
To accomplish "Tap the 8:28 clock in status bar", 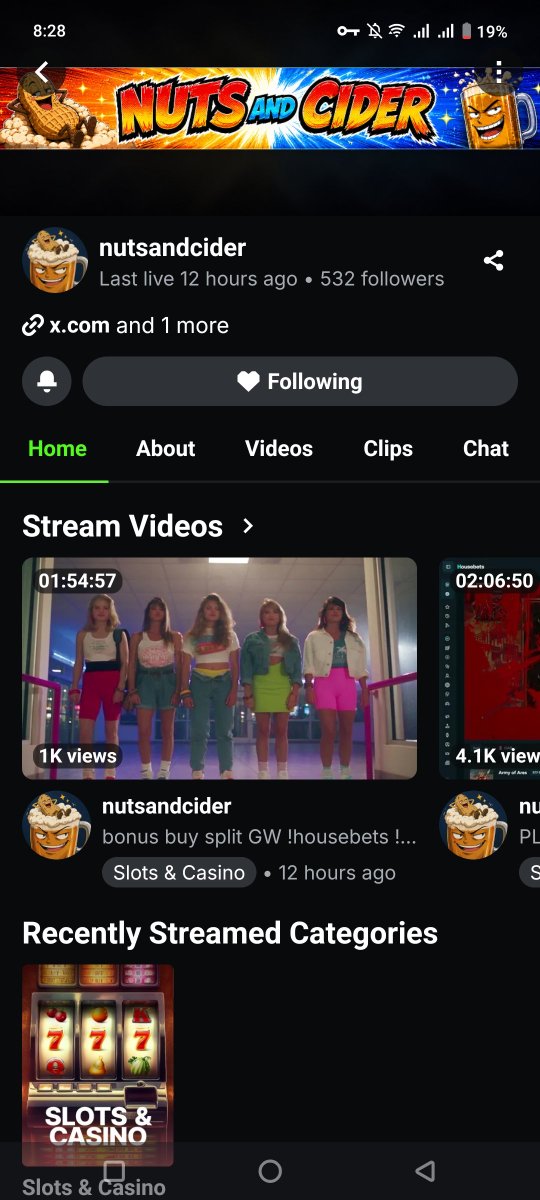I will pyautogui.click(x=49, y=31).
